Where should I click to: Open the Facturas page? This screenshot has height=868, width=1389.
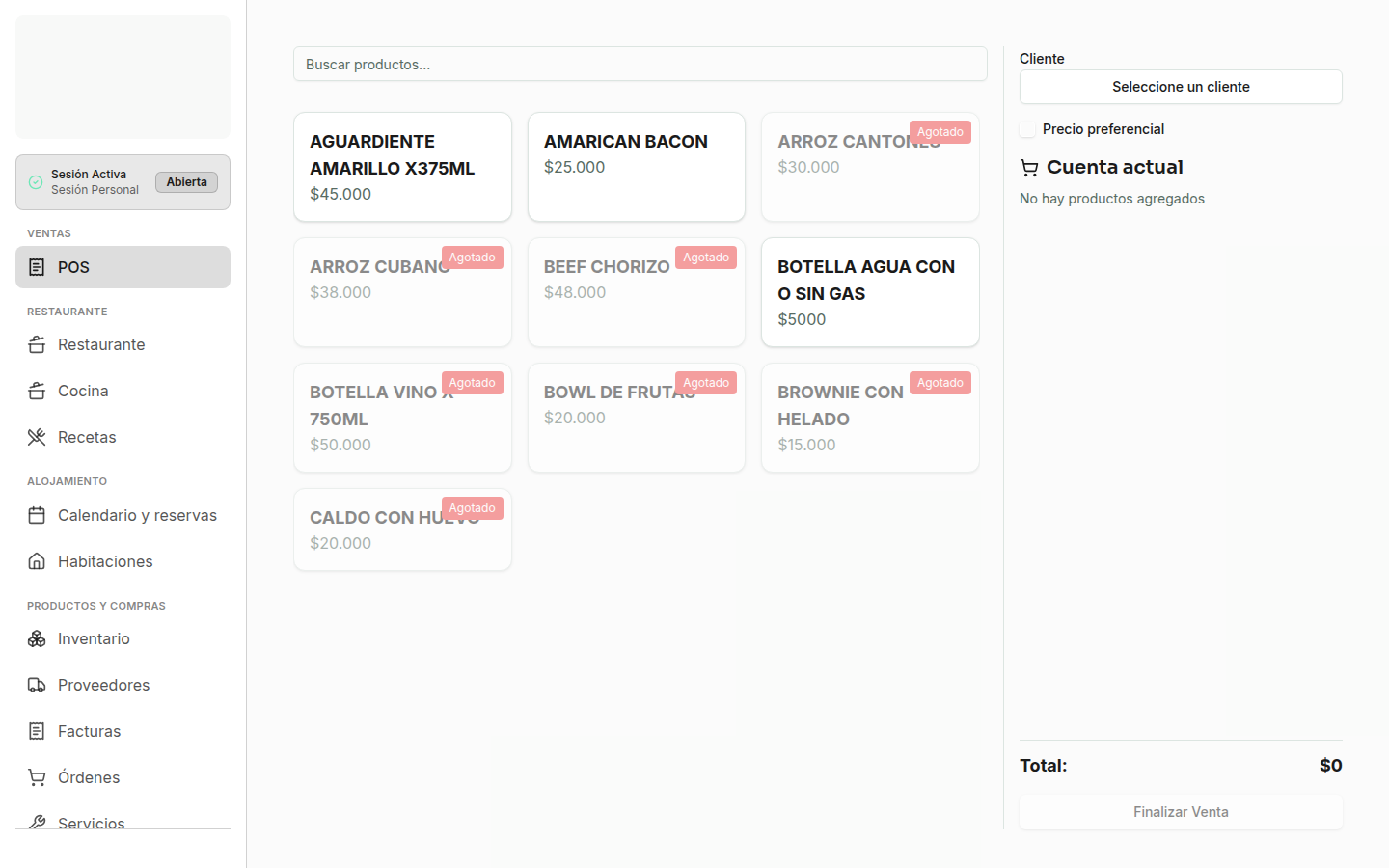[x=123, y=731]
